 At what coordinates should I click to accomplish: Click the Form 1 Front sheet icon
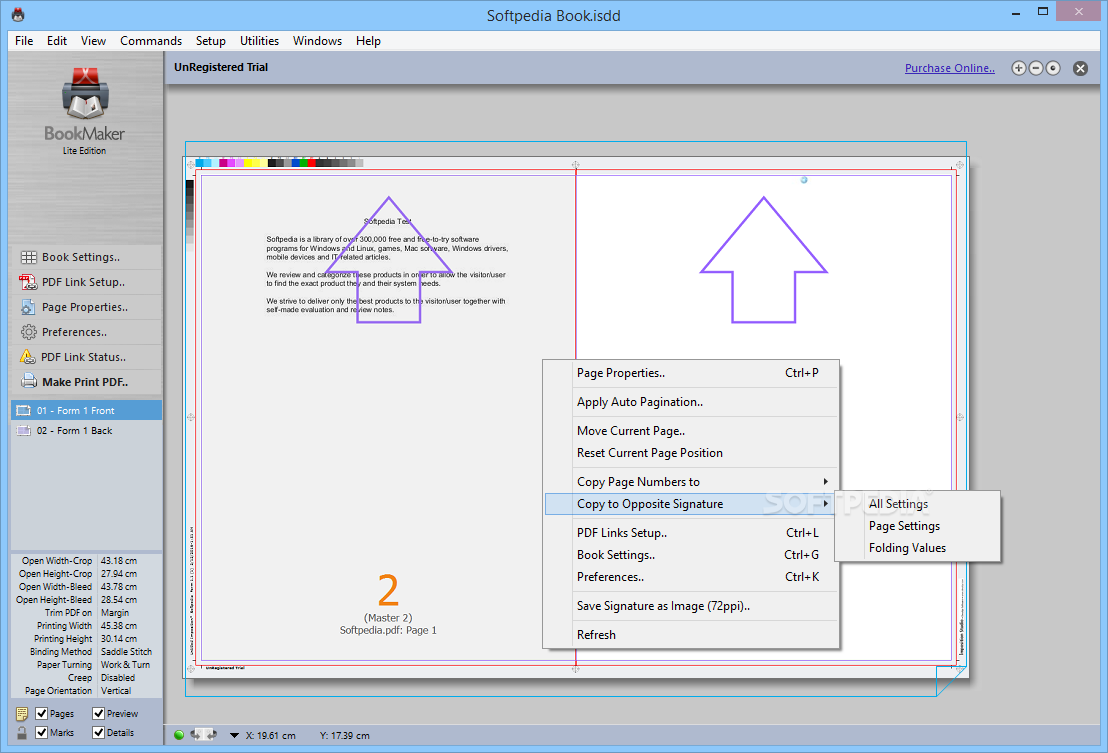pyautogui.click(x=24, y=410)
